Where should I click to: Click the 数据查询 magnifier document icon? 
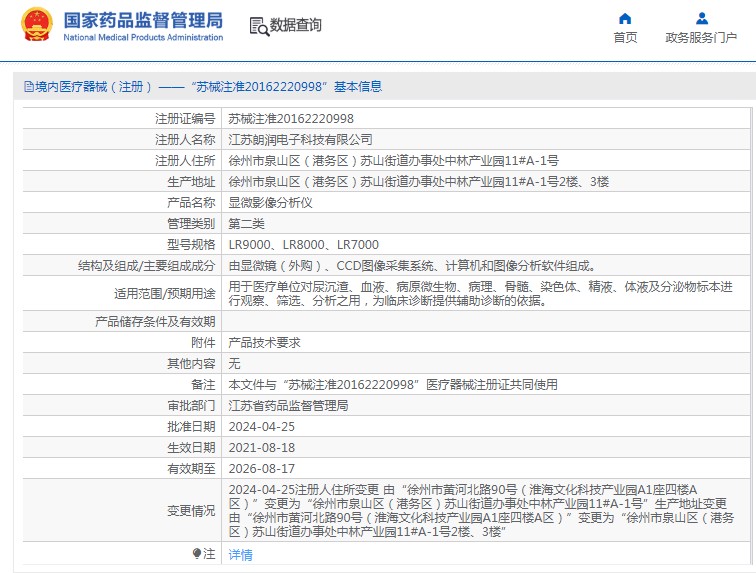pyautogui.click(x=258, y=26)
